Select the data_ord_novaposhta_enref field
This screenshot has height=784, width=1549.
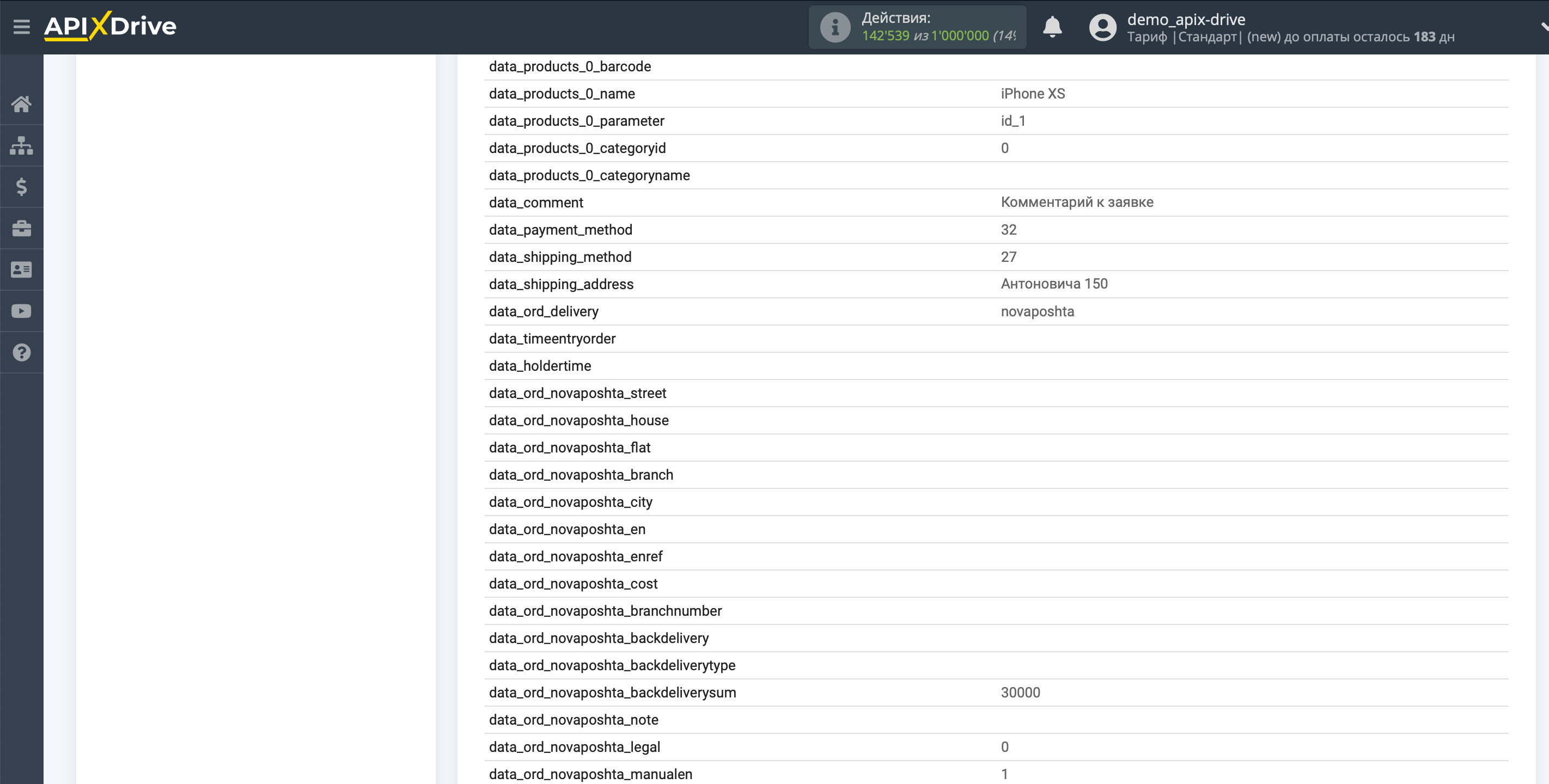point(576,557)
